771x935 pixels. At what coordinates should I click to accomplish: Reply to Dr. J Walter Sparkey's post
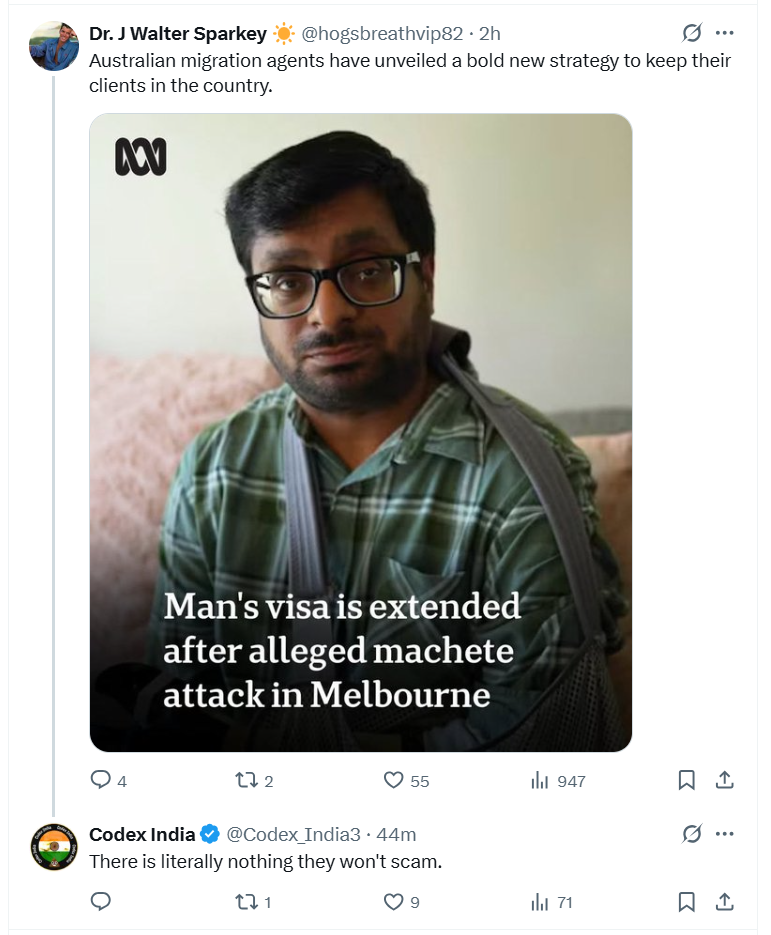pos(101,780)
